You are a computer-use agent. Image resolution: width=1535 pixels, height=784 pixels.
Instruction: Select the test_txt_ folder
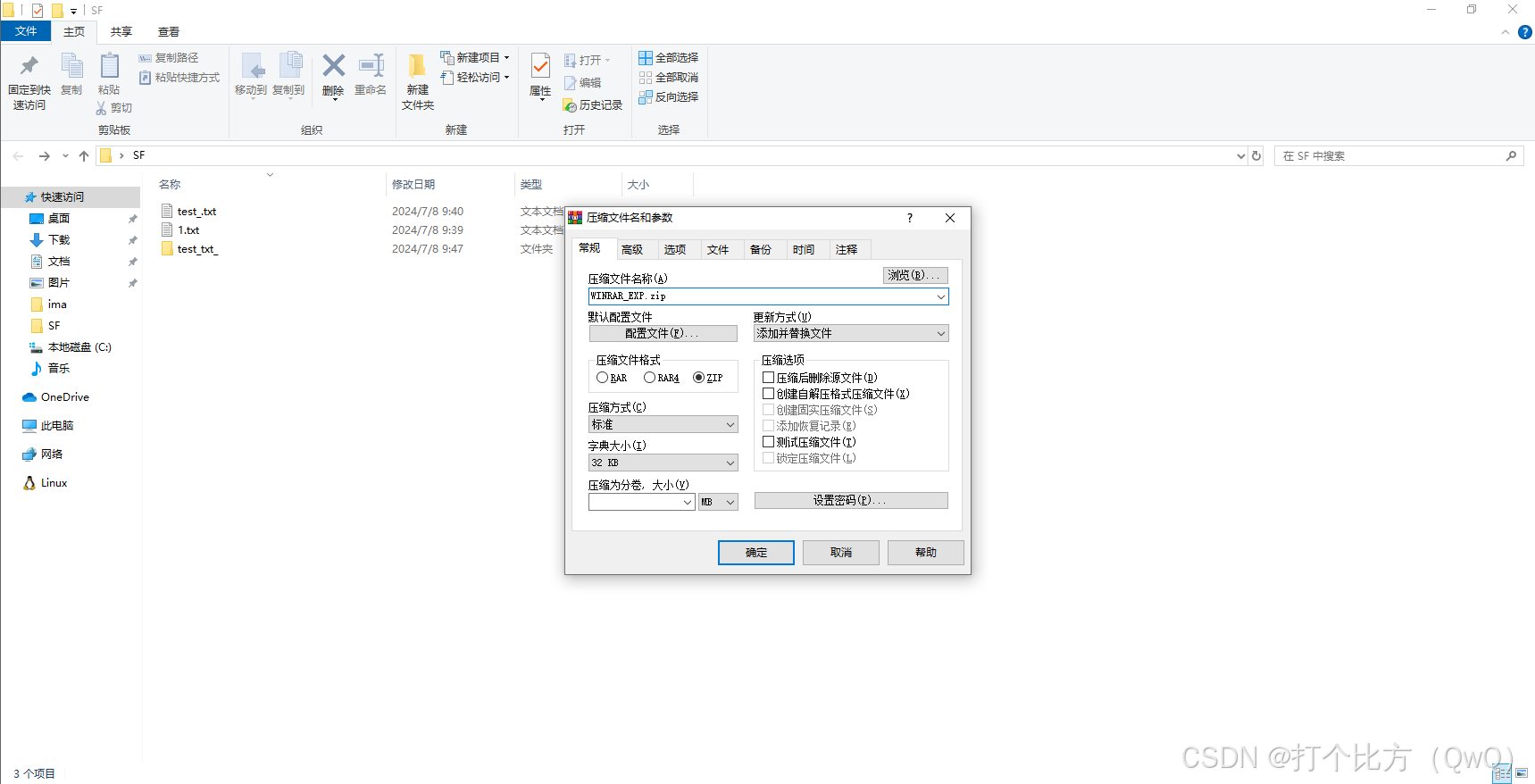(x=197, y=249)
